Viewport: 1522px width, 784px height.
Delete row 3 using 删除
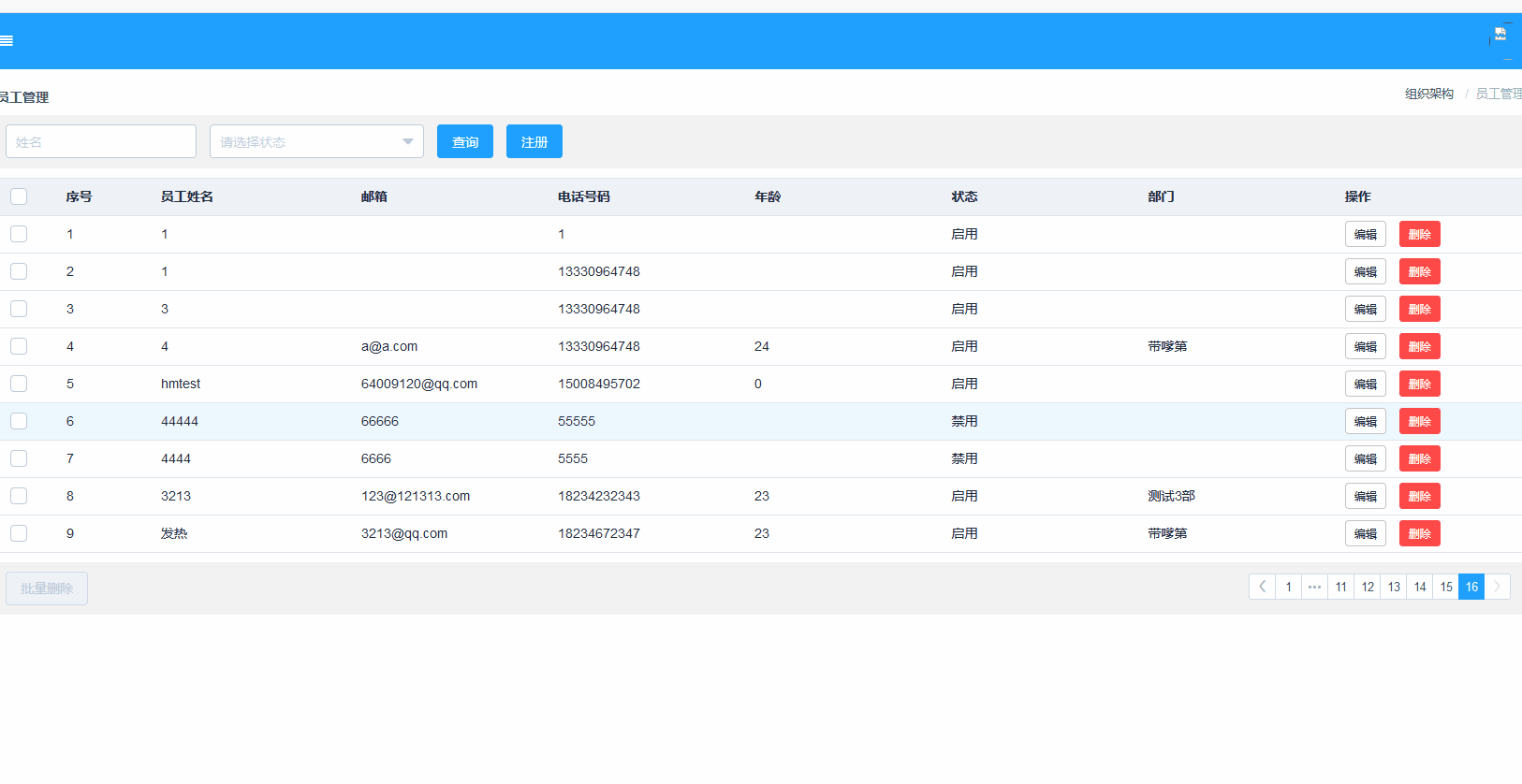coord(1420,309)
